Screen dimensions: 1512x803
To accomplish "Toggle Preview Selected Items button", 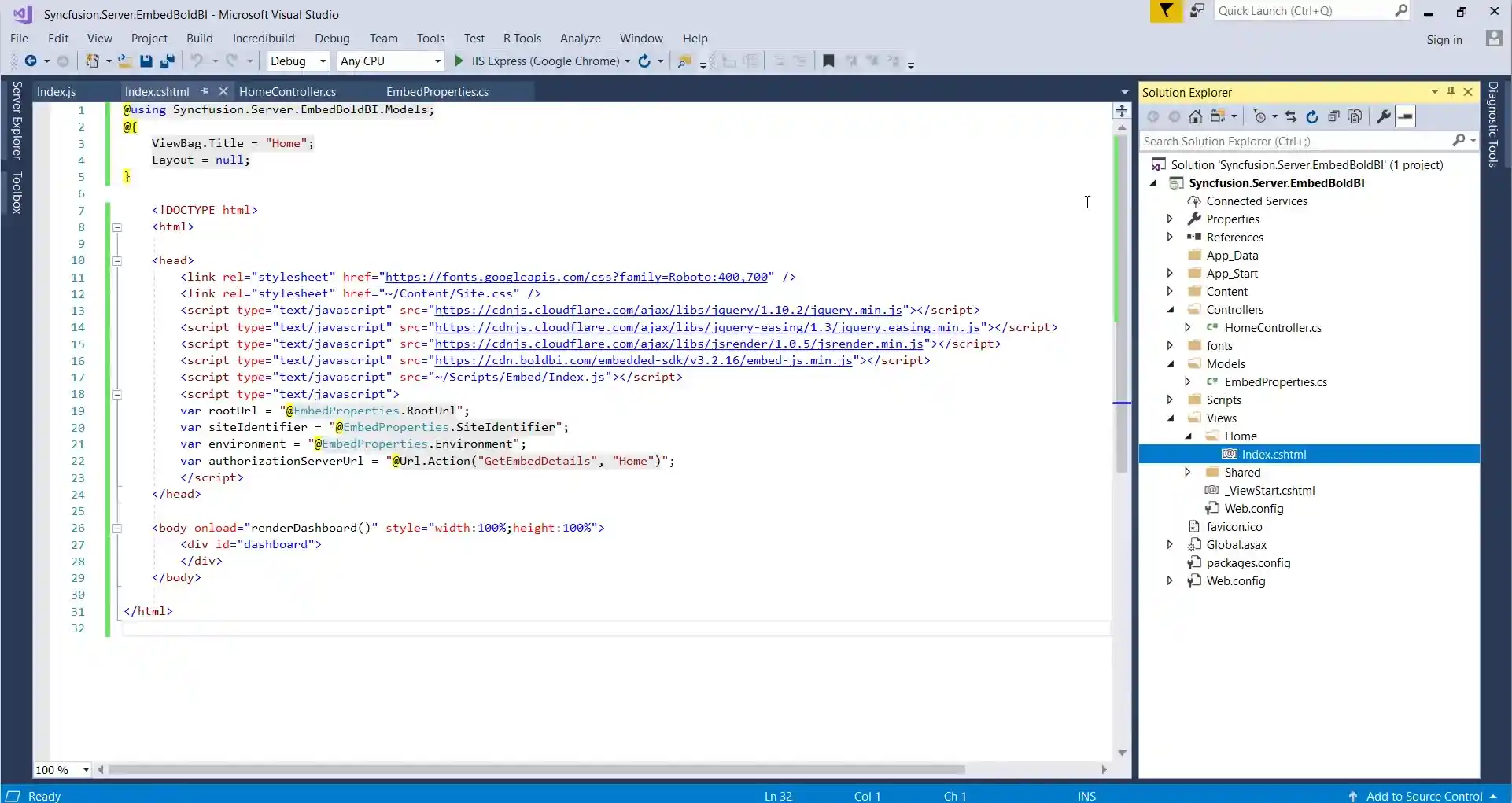I will click(1406, 117).
